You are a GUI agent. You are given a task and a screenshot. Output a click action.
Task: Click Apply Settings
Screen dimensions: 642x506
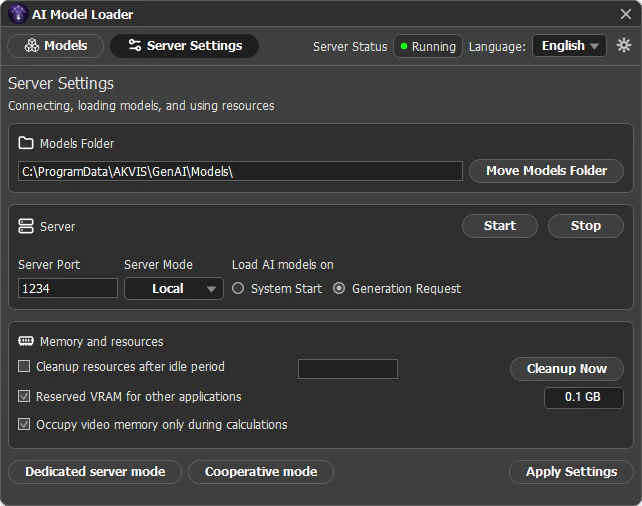point(571,472)
